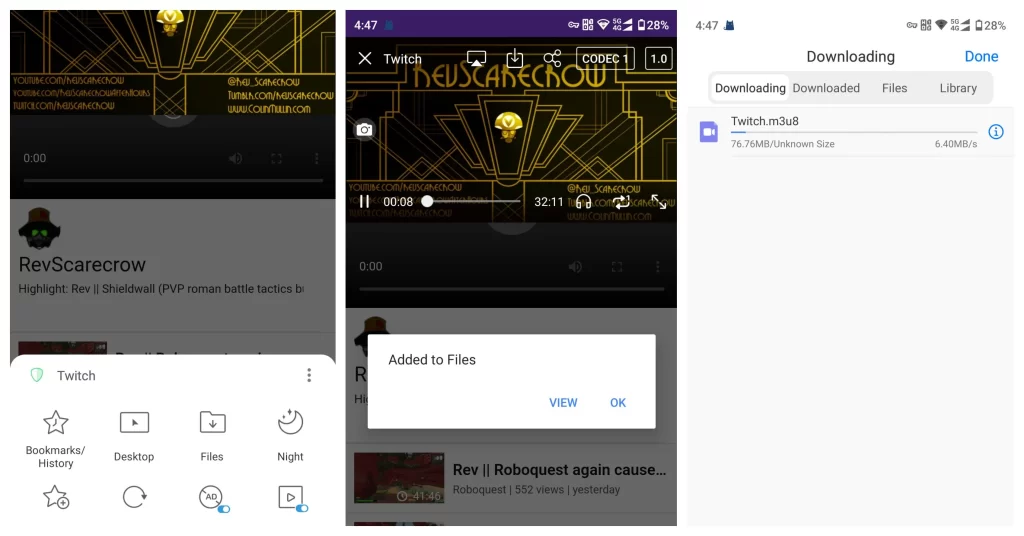Open RevScarecrow channel avatar in left screen

coord(40,229)
